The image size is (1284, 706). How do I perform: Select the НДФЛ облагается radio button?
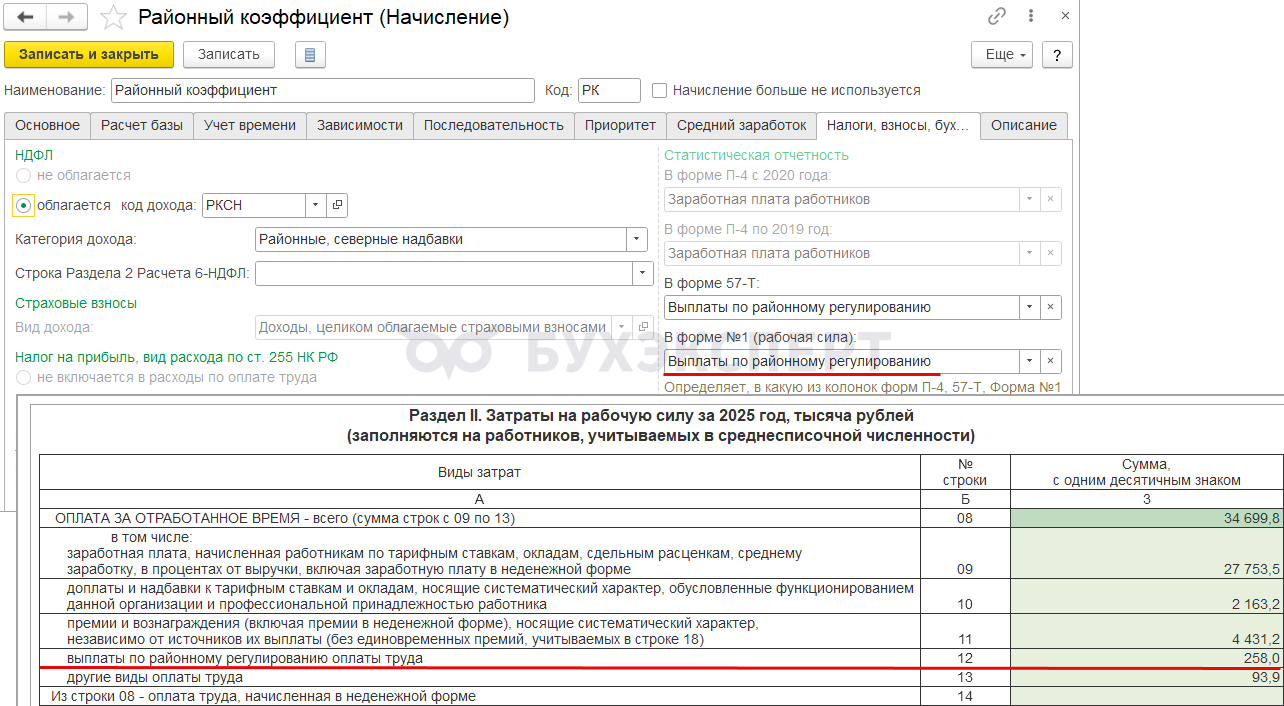(23, 205)
